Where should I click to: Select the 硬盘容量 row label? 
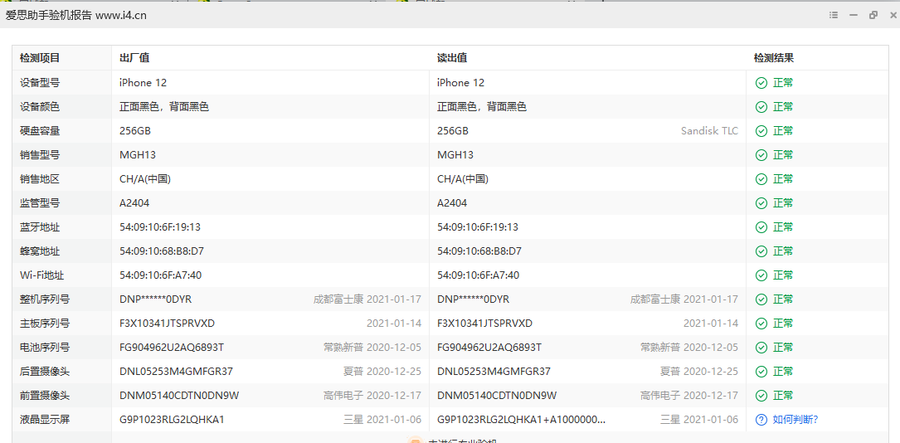[40, 131]
